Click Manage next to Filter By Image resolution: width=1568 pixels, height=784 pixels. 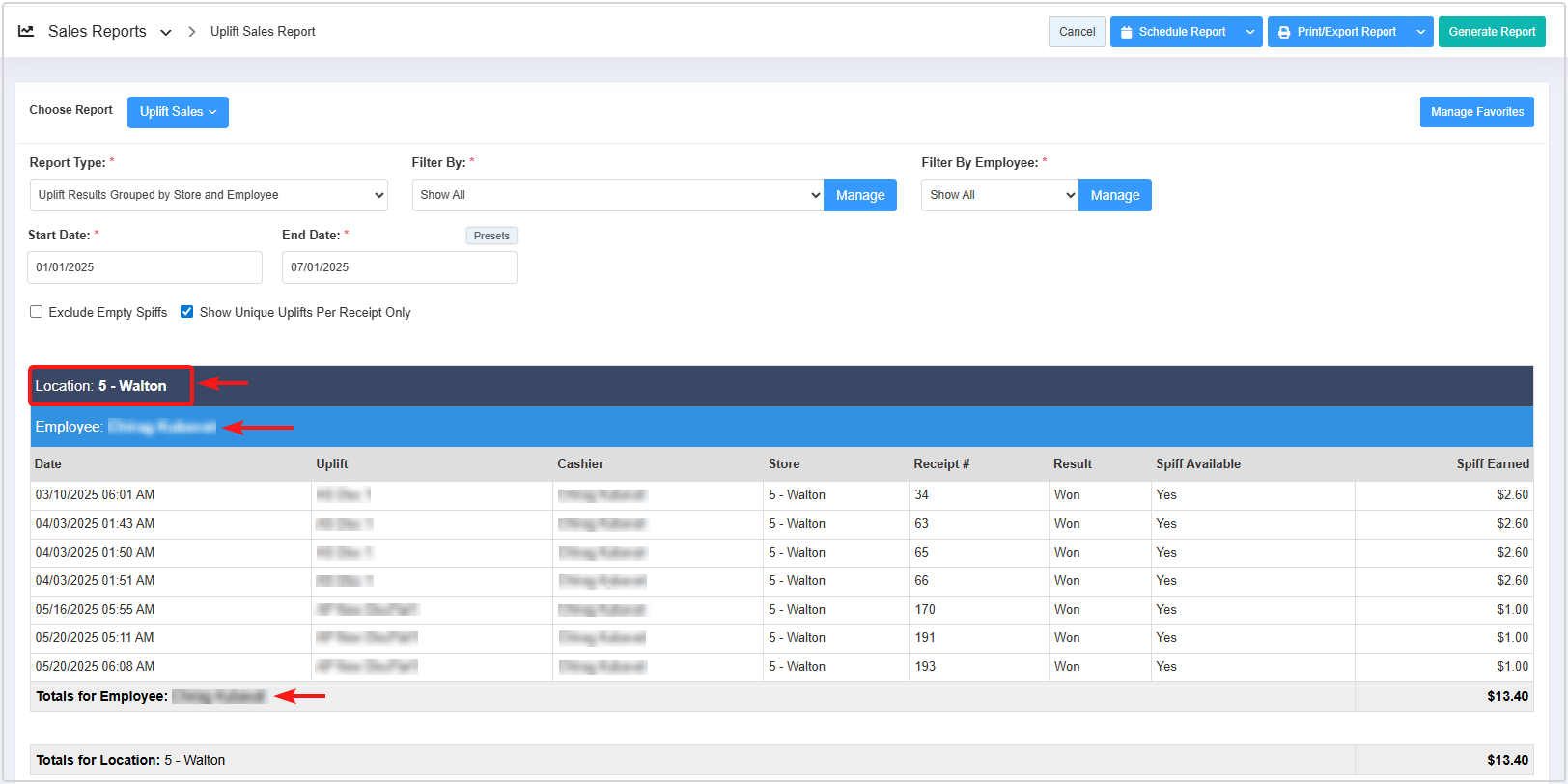859,195
